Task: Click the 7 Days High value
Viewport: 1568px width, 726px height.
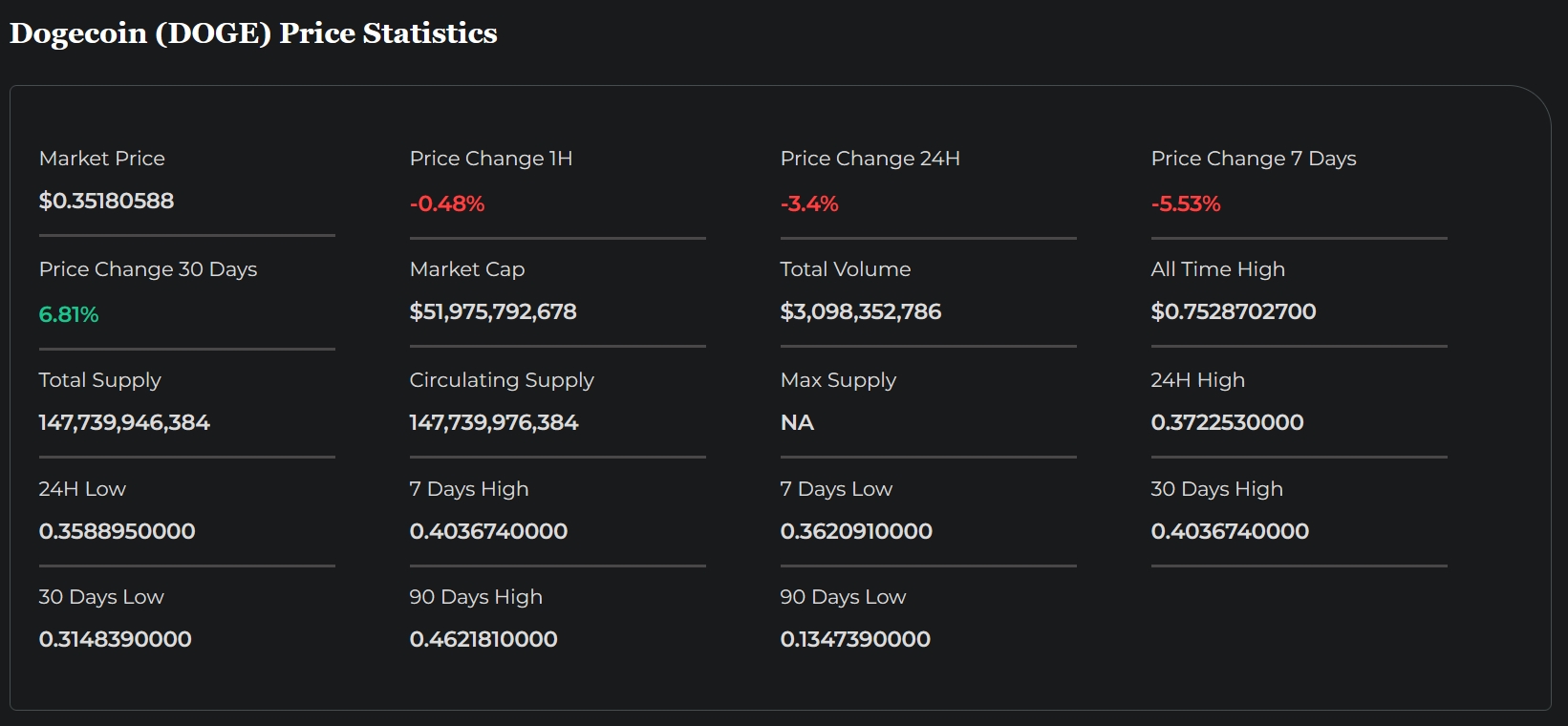Action: click(488, 531)
